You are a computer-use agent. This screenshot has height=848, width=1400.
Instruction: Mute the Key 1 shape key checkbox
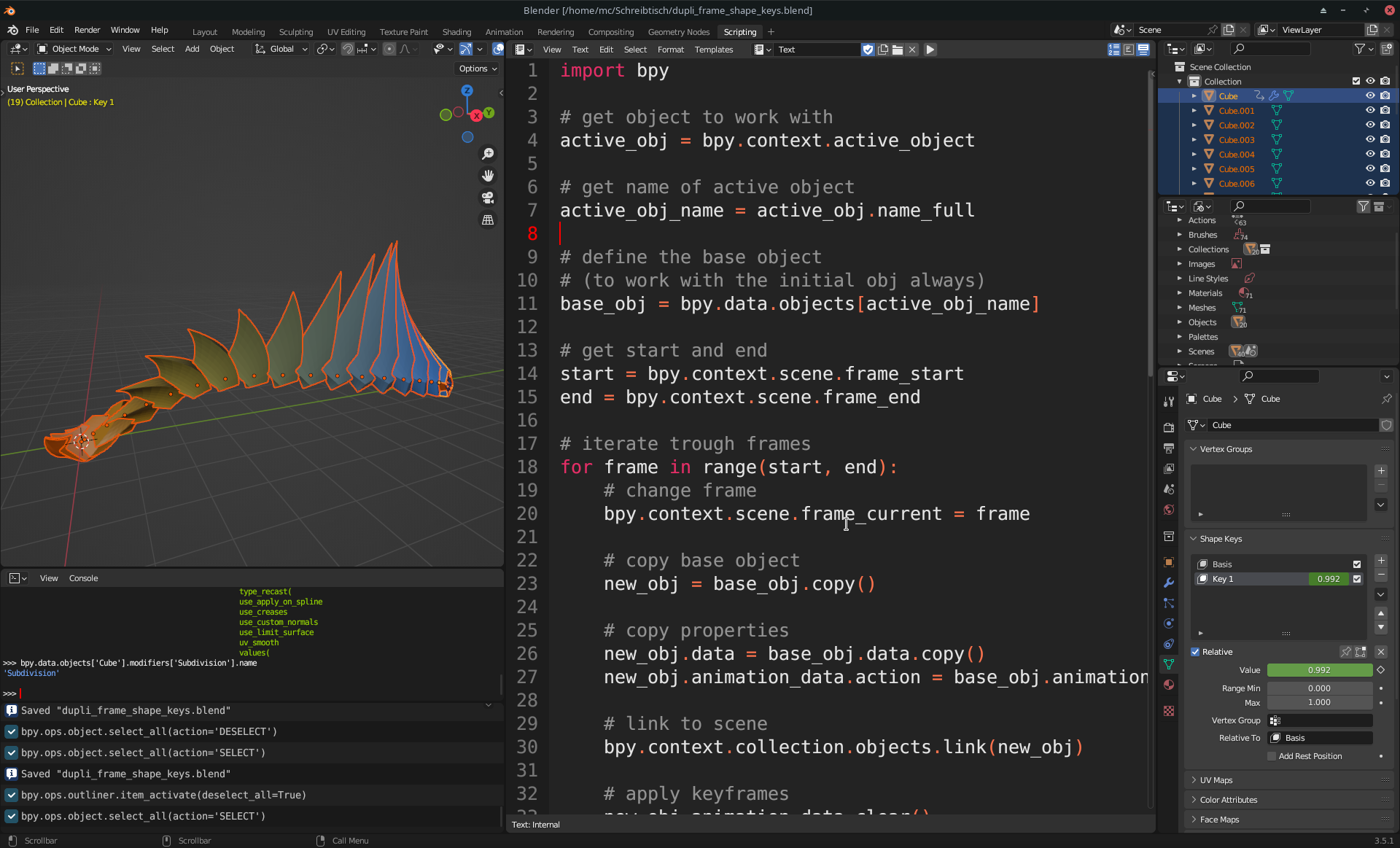(1357, 579)
